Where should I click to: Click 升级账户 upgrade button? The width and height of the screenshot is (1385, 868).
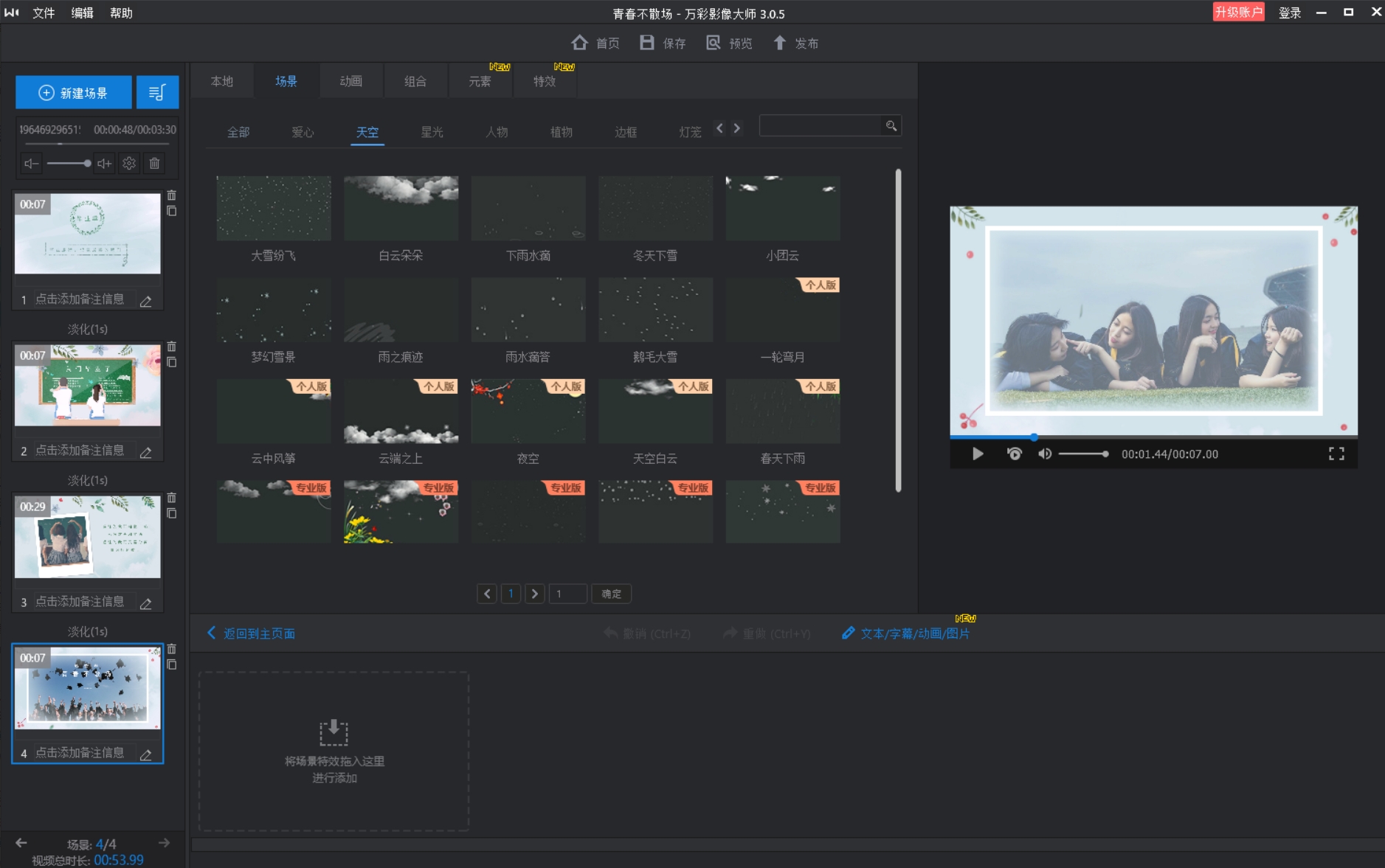[1239, 12]
